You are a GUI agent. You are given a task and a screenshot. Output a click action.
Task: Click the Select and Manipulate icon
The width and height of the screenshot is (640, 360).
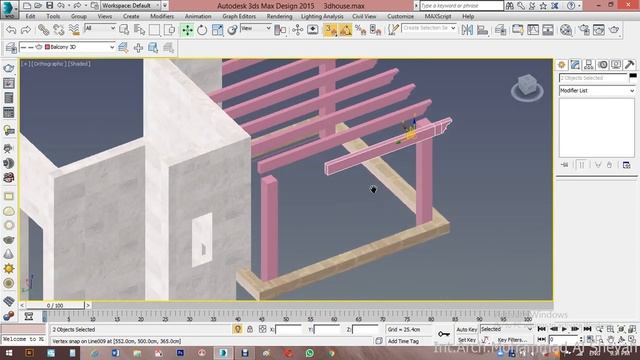(298, 30)
